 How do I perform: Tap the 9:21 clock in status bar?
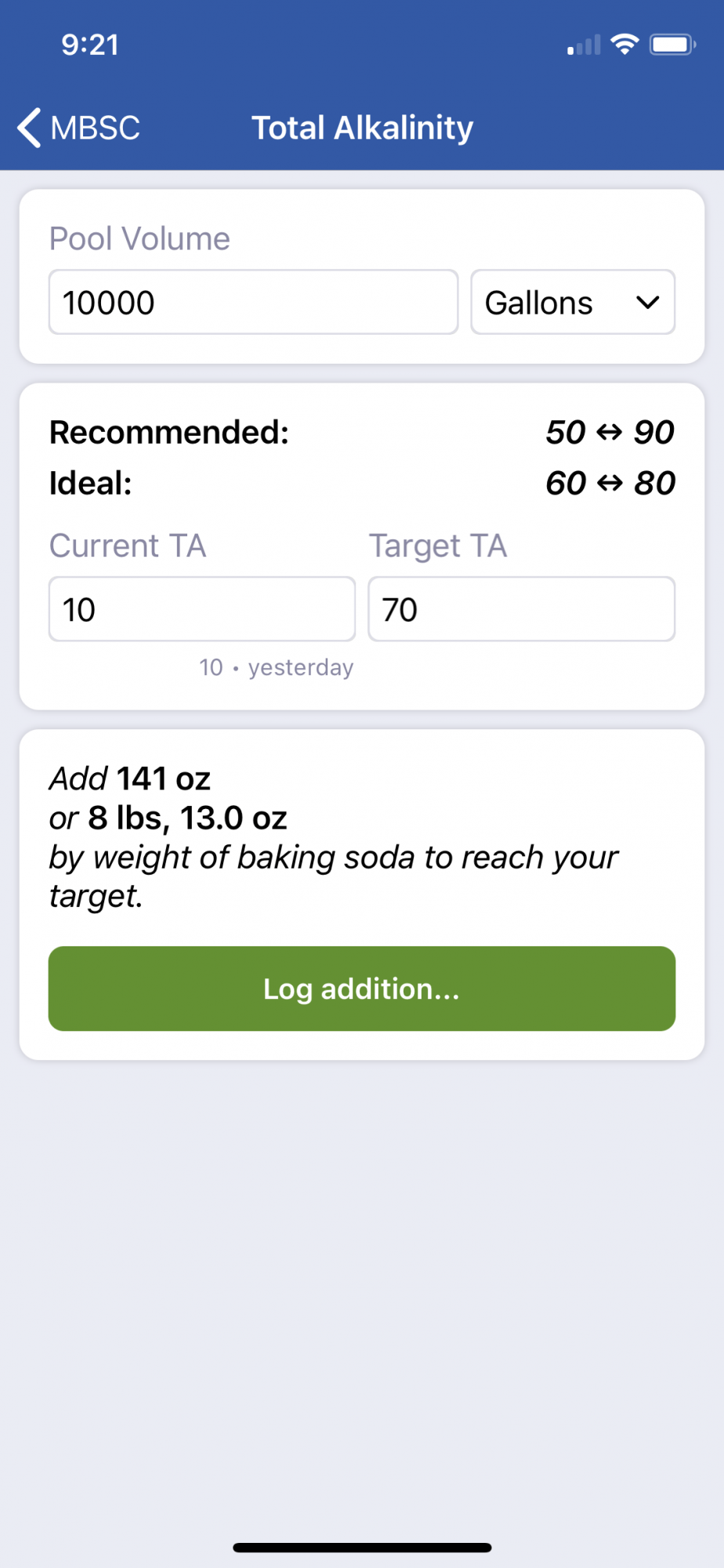pos(90,45)
